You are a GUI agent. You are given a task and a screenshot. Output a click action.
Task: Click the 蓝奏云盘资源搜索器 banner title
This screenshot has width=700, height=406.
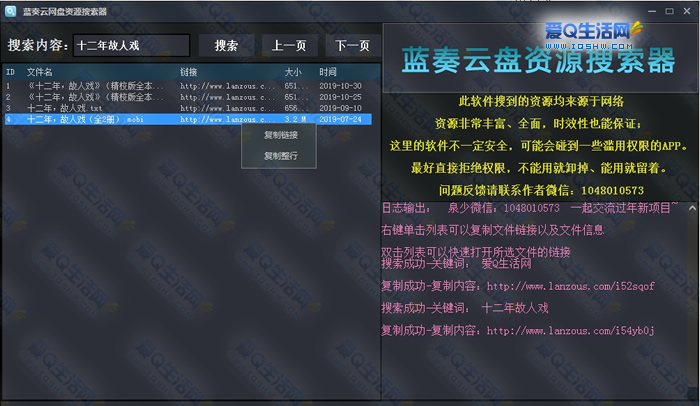click(x=538, y=61)
